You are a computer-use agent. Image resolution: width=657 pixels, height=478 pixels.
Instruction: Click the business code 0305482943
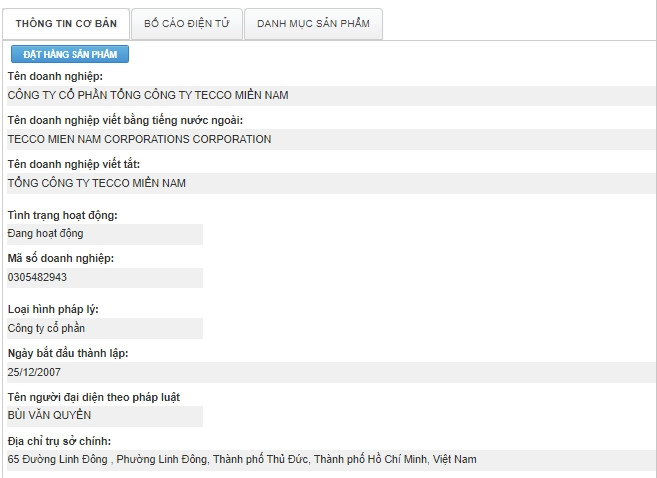pyautogui.click(x=37, y=277)
